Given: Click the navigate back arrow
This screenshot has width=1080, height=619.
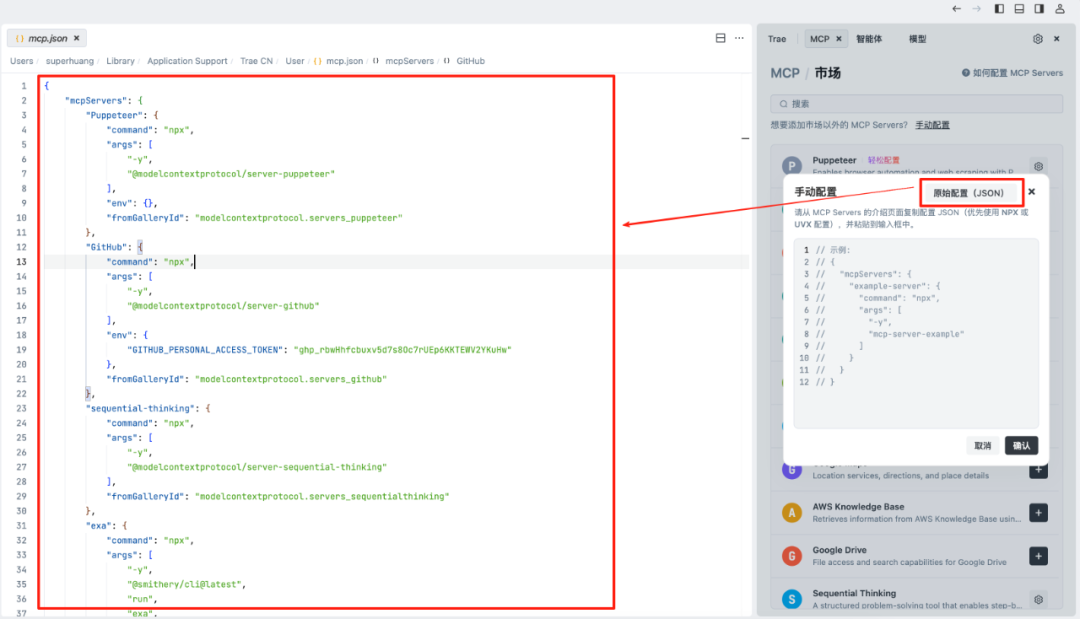Looking at the screenshot, I should (x=957, y=9).
